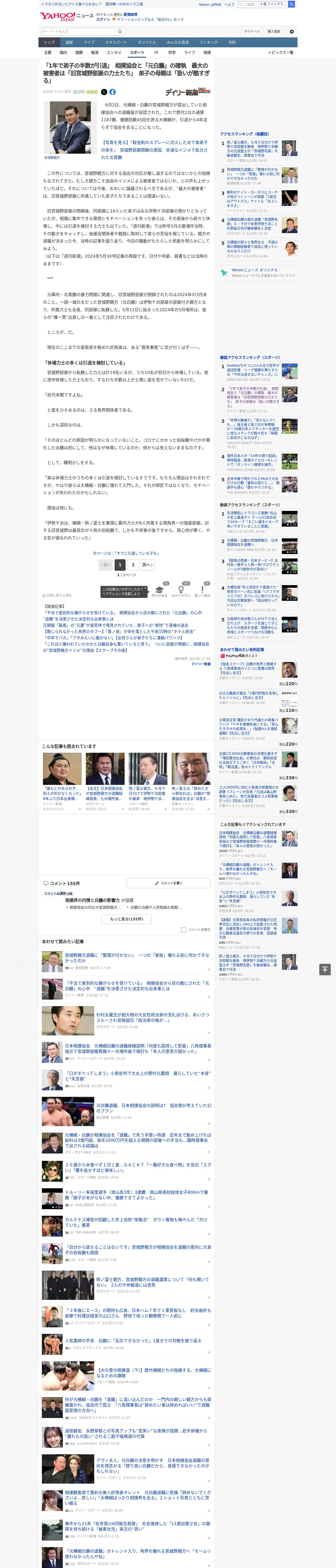Click the デイリー新潮 publisher logo
Image resolution: width=336 pixels, height=1568 pixels.
tap(188, 92)
